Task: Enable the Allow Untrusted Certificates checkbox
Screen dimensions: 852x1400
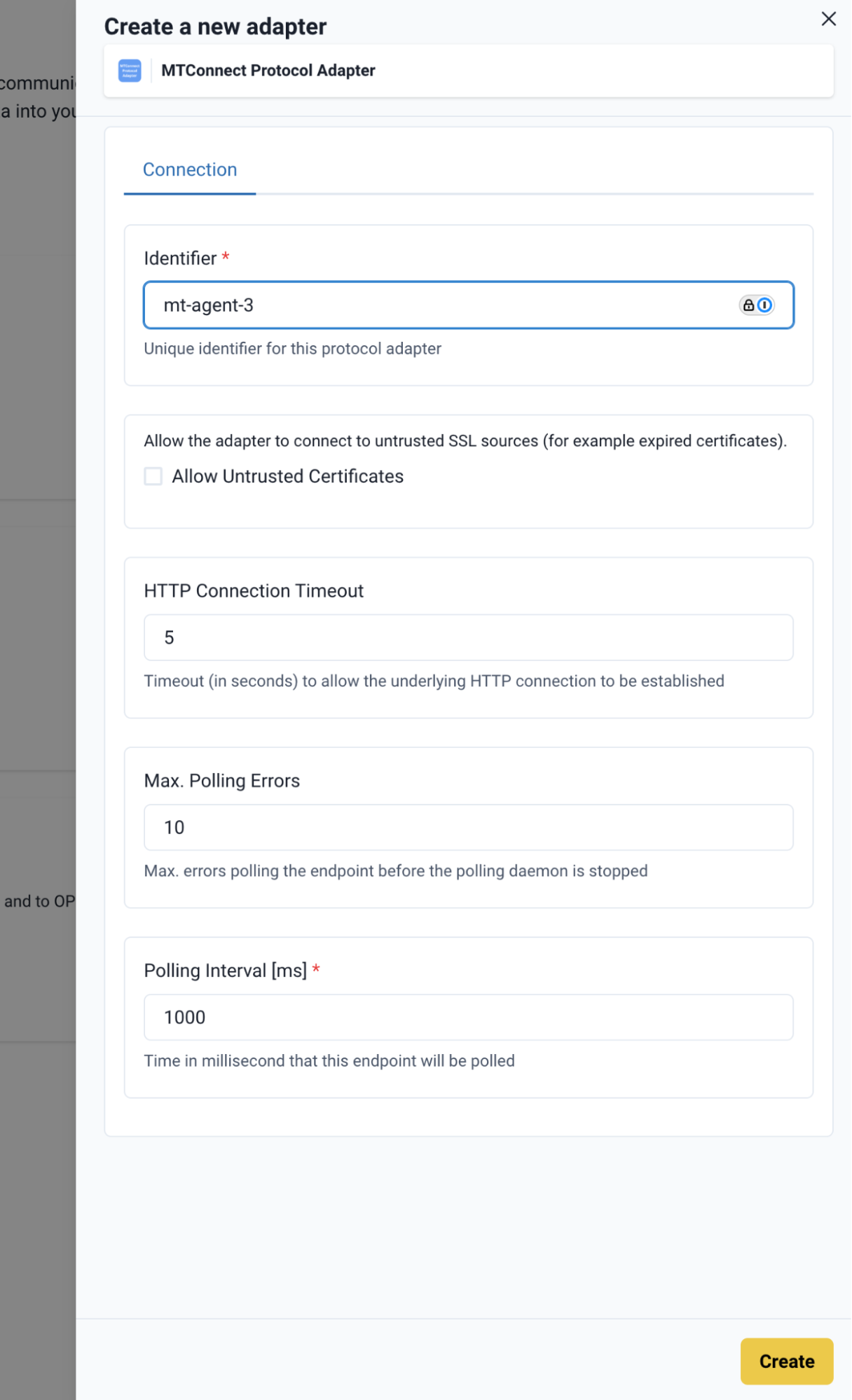Action: 153,476
